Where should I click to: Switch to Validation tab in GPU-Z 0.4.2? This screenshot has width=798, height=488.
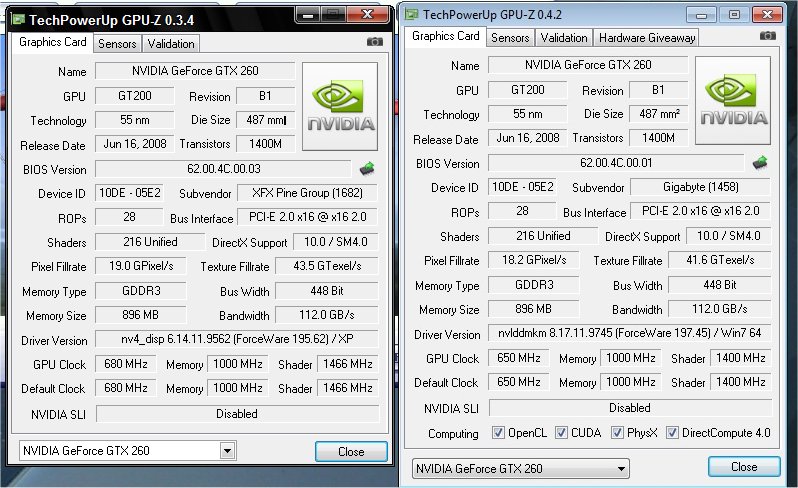click(x=564, y=38)
